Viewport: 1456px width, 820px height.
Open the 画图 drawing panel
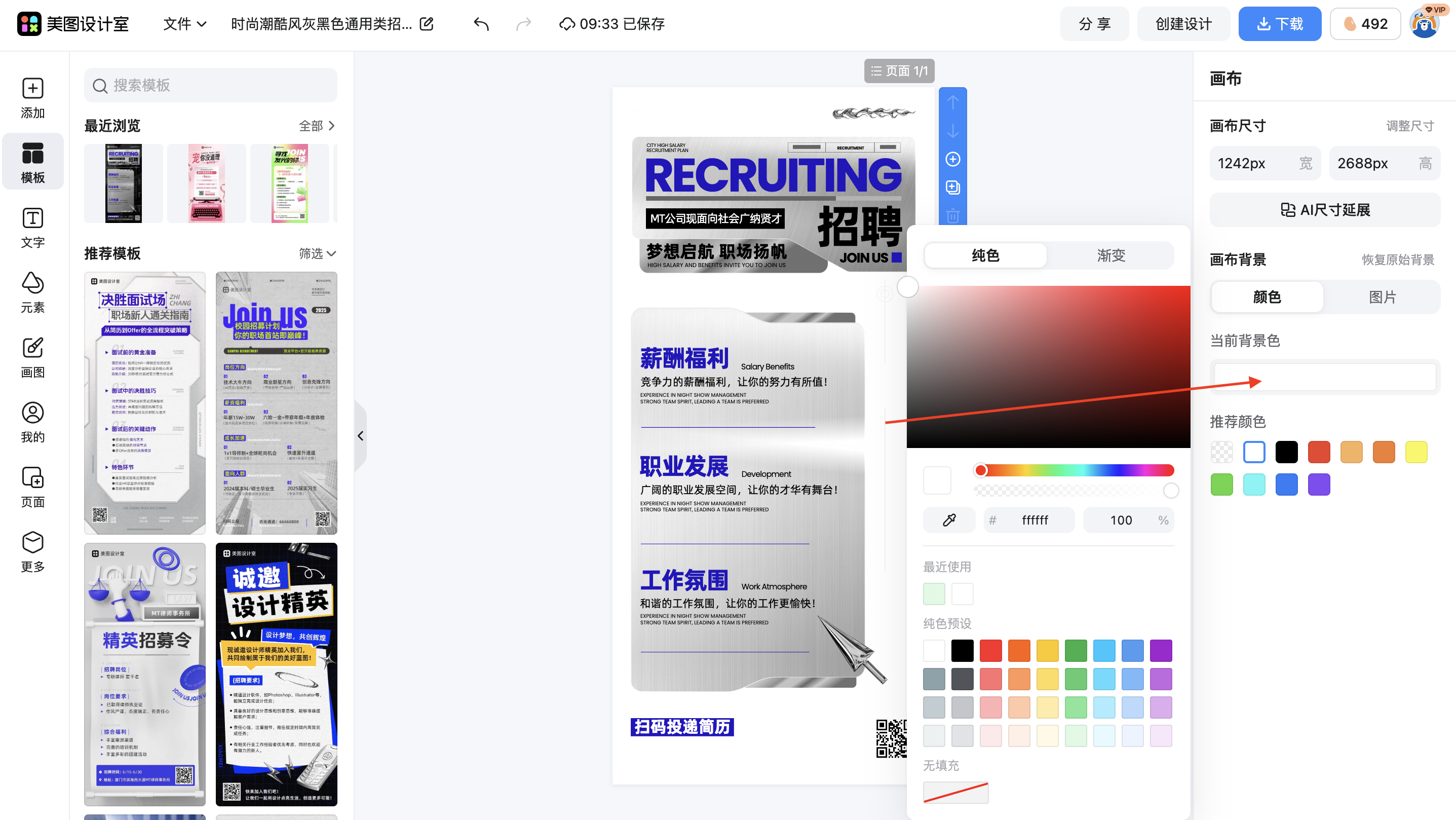[32, 356]
